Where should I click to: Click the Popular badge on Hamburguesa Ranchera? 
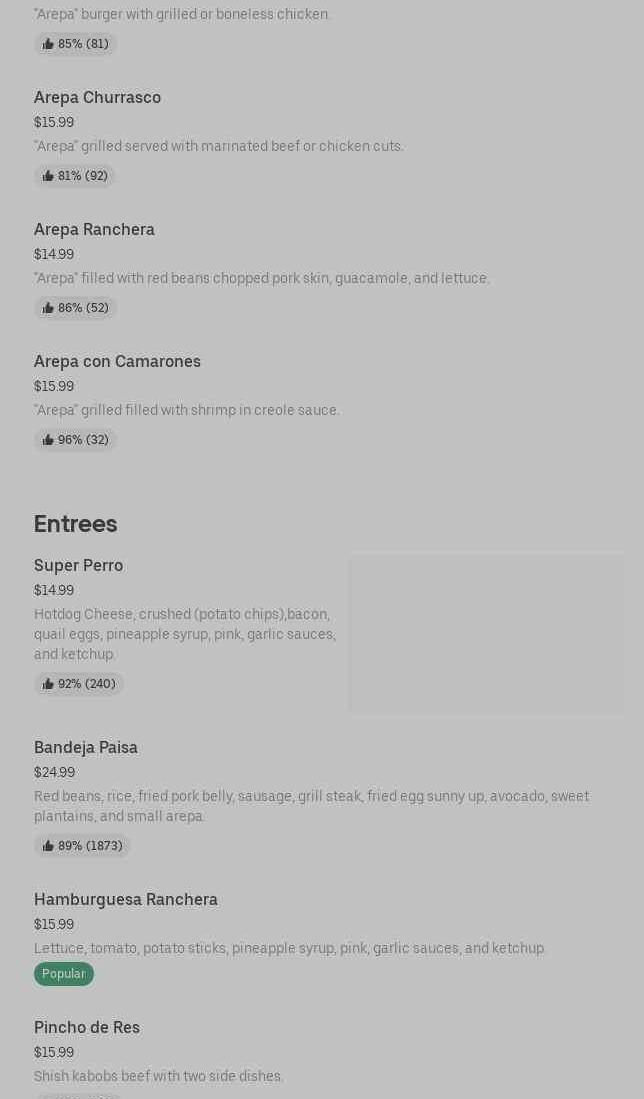(x=64, y=974)
